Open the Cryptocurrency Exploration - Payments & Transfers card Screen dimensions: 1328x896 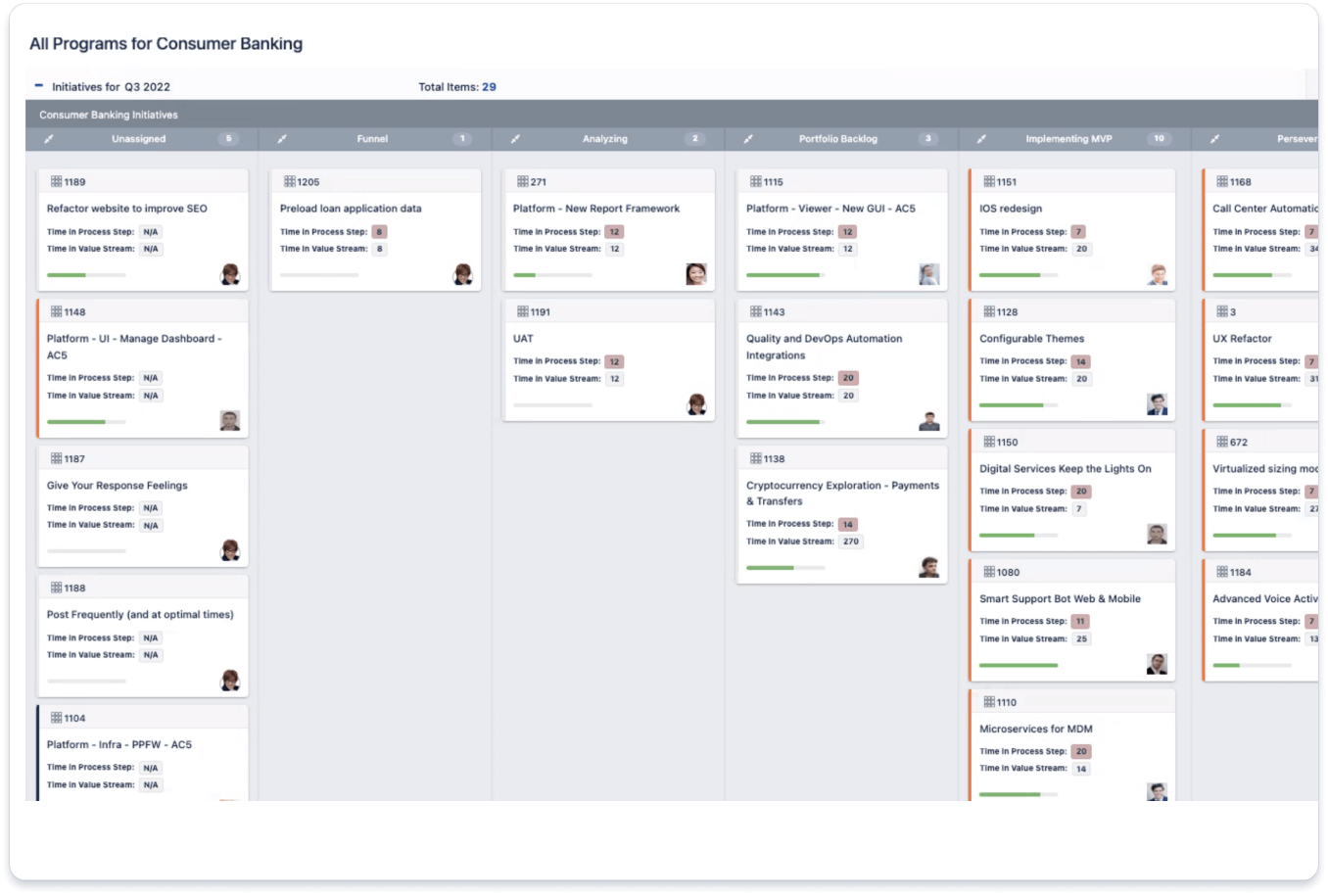pyautogui.click(x=840, y=493)
